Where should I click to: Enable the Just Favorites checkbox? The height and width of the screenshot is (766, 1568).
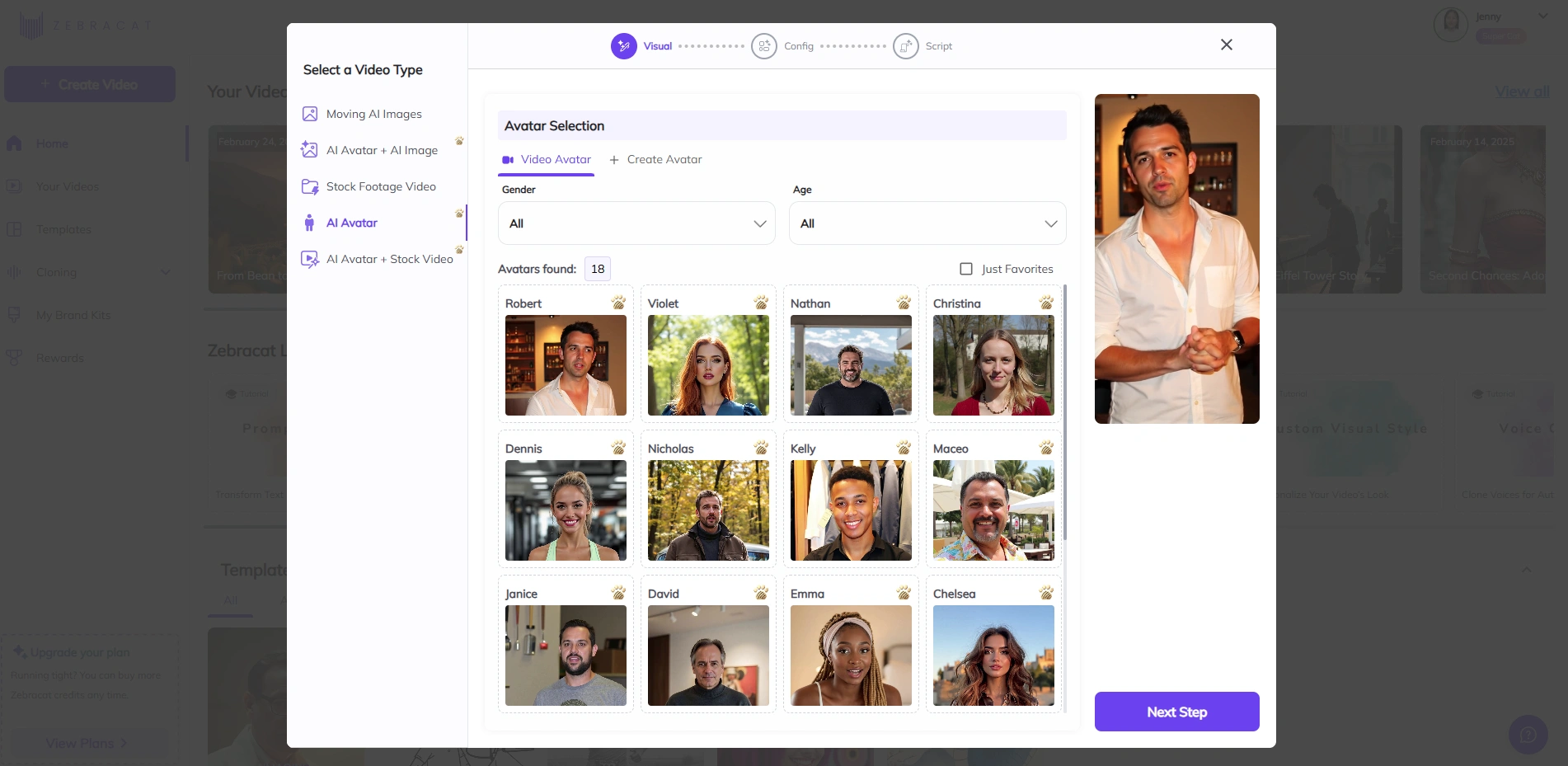click(x=966, y=269)
